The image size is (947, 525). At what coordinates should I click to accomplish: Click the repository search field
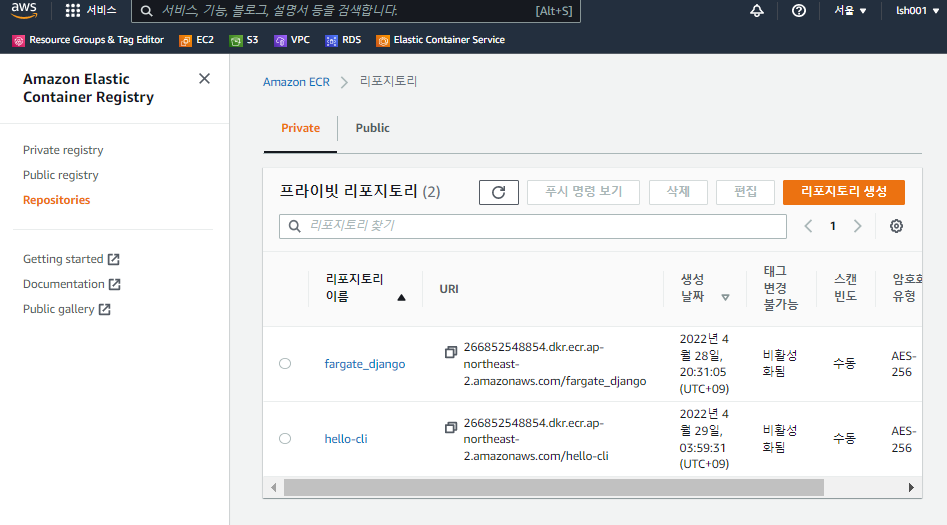533,226
